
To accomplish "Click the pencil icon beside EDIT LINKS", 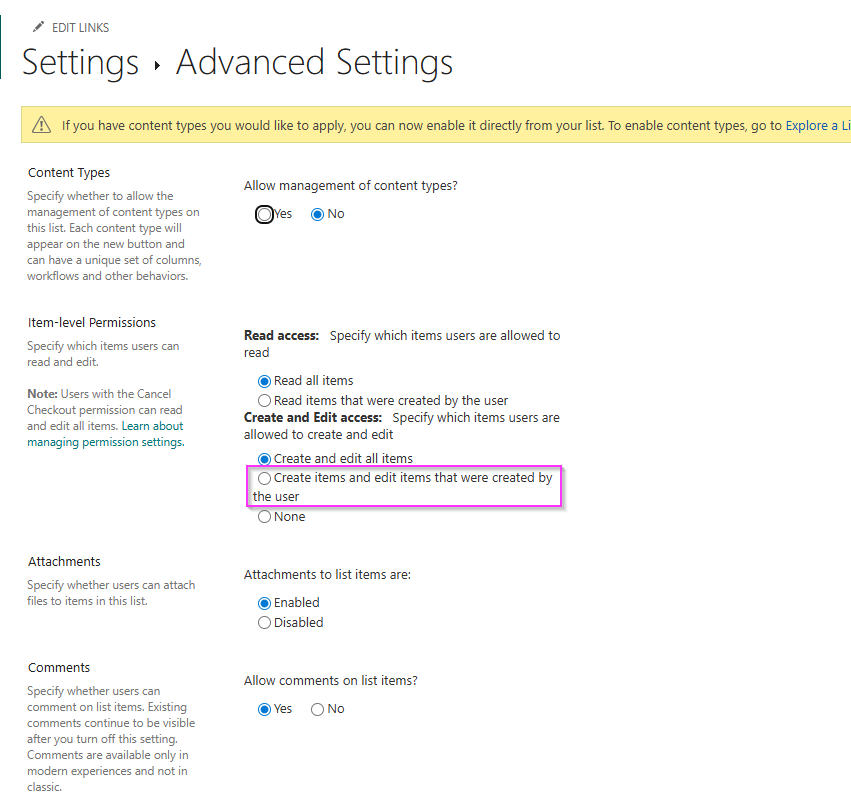I will [39, 26].
